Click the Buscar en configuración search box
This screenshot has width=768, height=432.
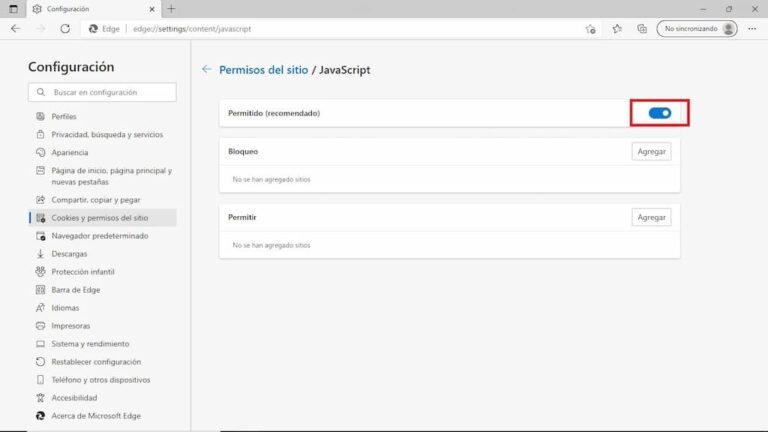coord(102,92)
